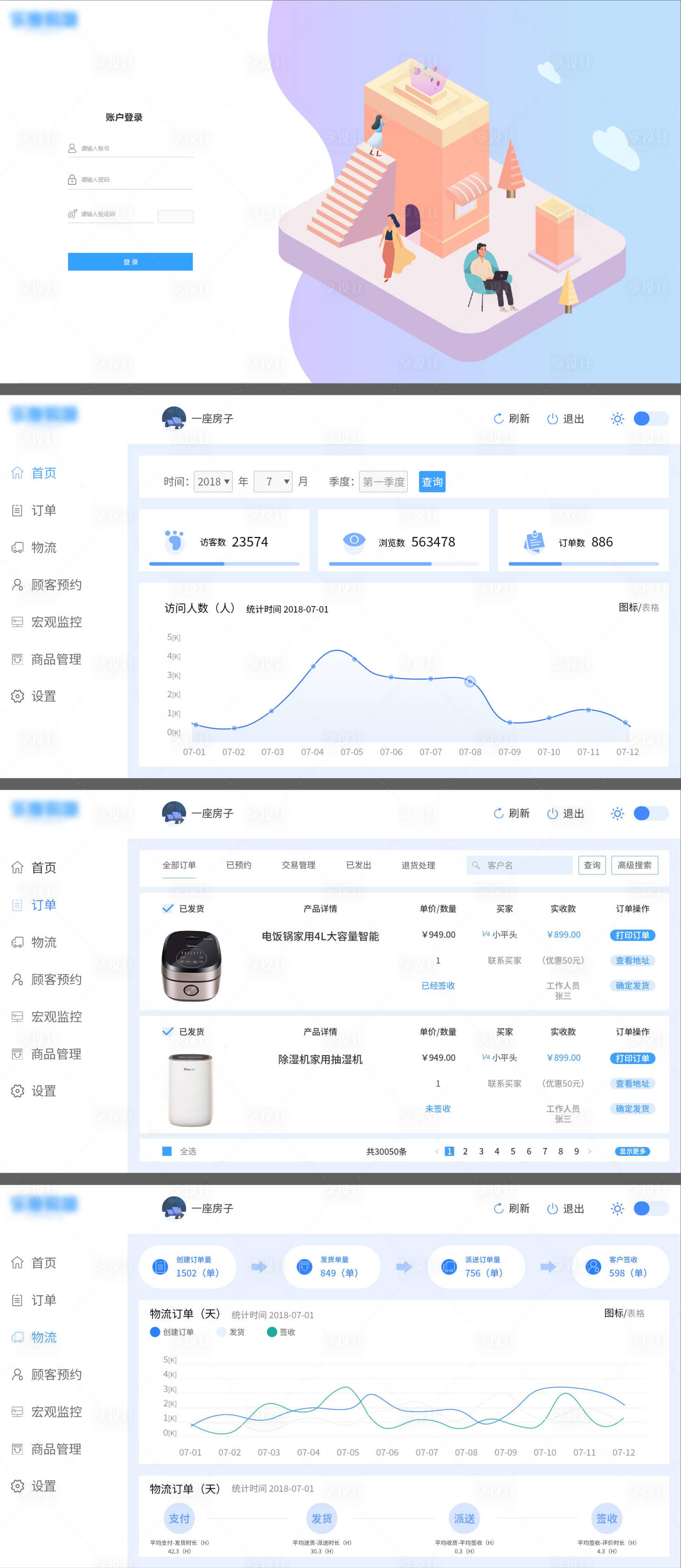Click the clipboard icon in the 订单数 card

534,541
